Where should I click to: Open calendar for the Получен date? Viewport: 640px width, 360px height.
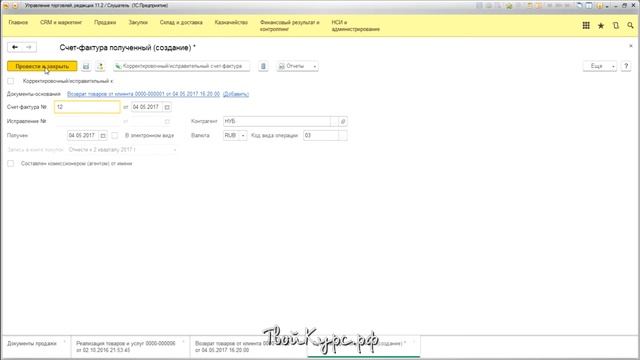[103, 136]
